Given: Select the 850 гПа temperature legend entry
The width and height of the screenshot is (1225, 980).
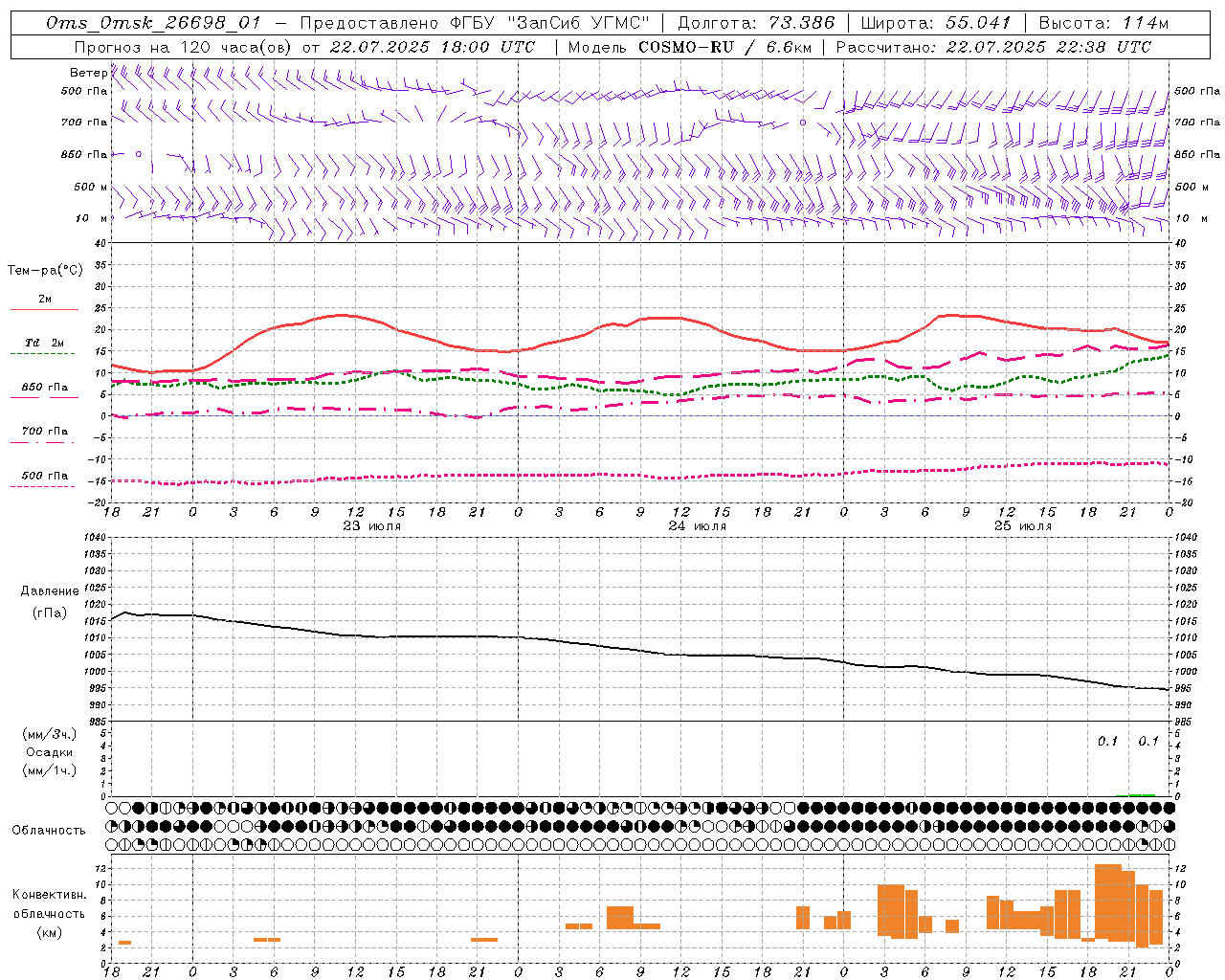Looking at the screenshot, I should coord(45,388).
